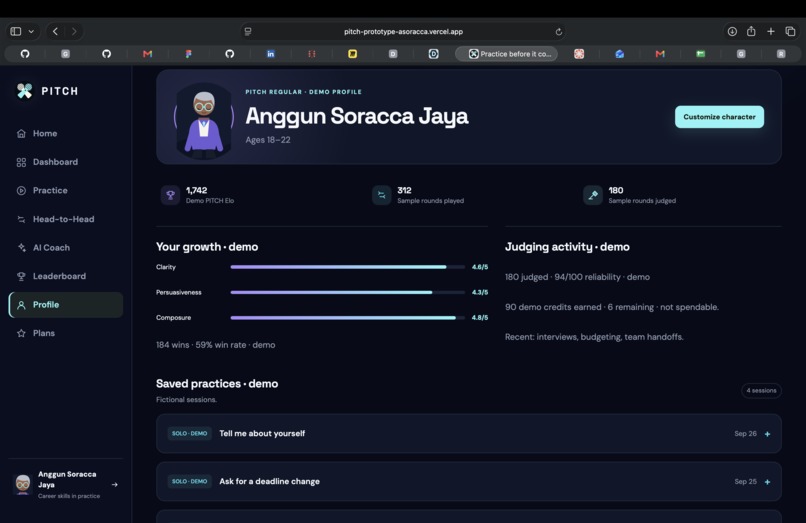
Task: Click the Ages 18–22 label
Action: point(268,140)
